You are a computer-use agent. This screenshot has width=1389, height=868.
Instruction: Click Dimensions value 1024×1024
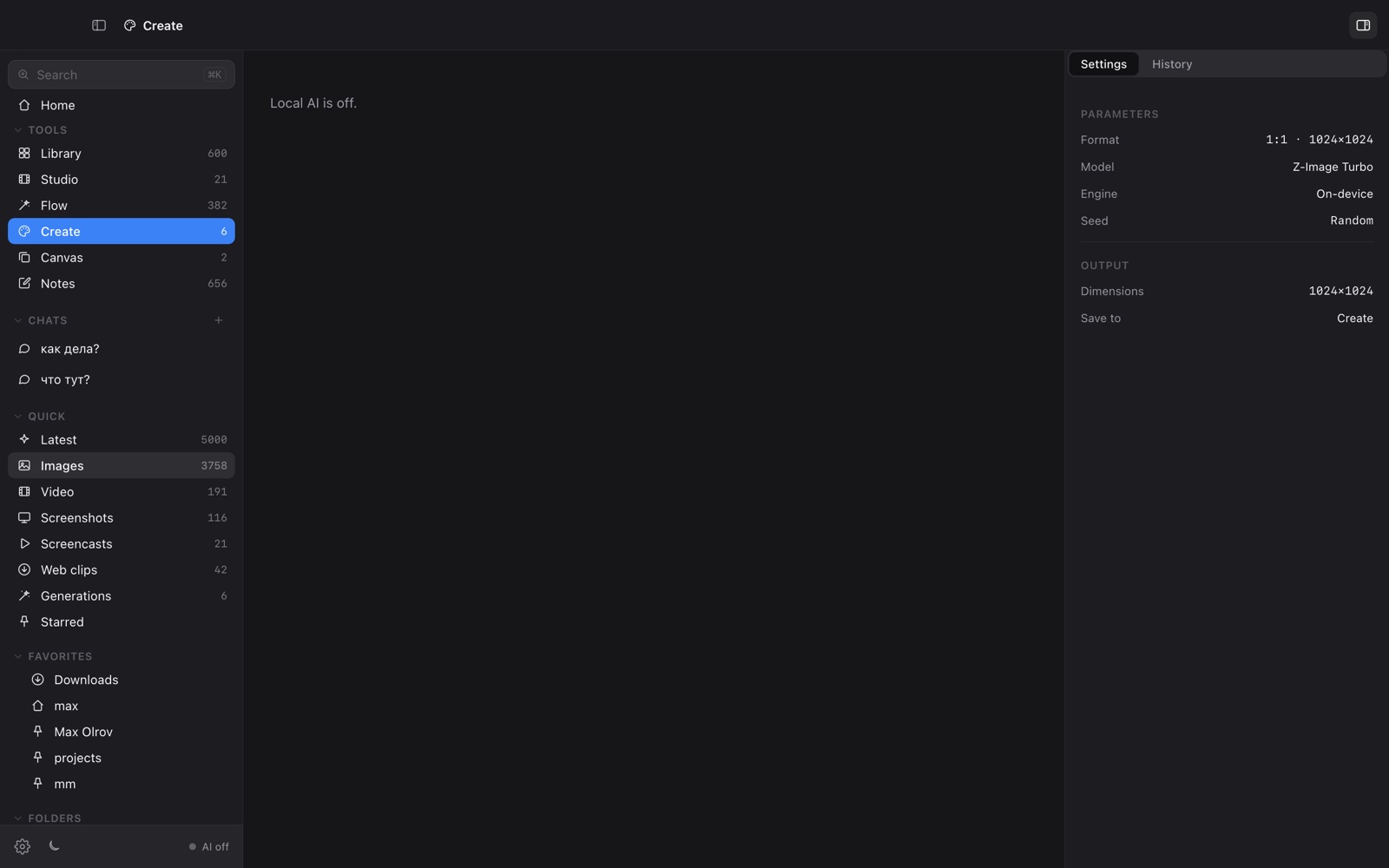tap(1340, 291)
